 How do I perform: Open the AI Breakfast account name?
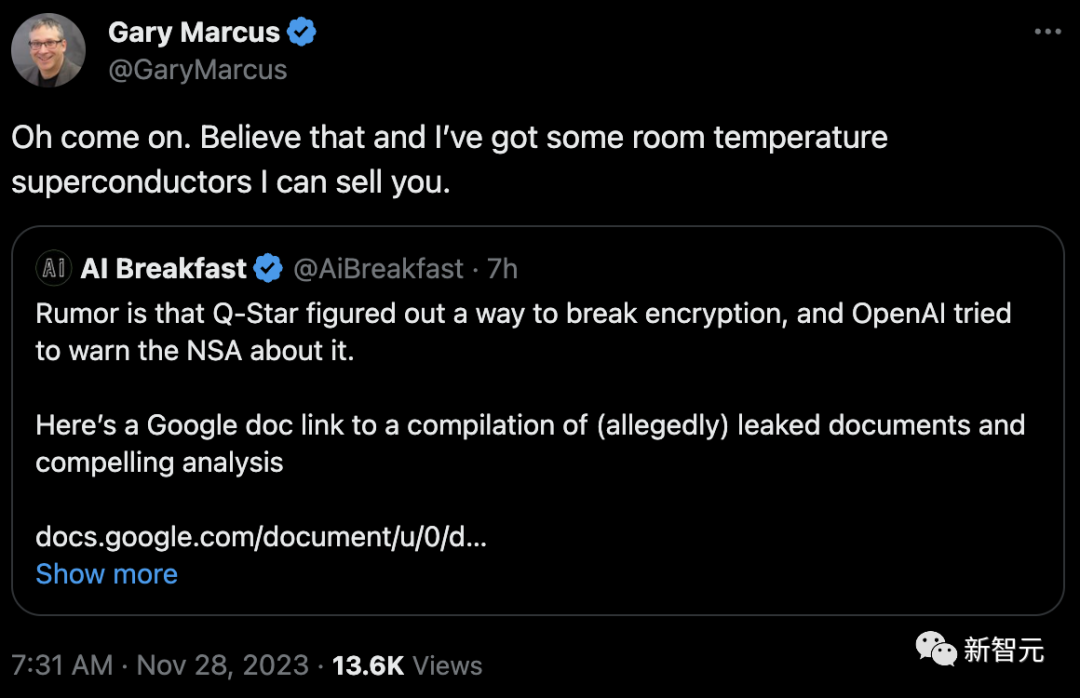(x=163, y=268)
